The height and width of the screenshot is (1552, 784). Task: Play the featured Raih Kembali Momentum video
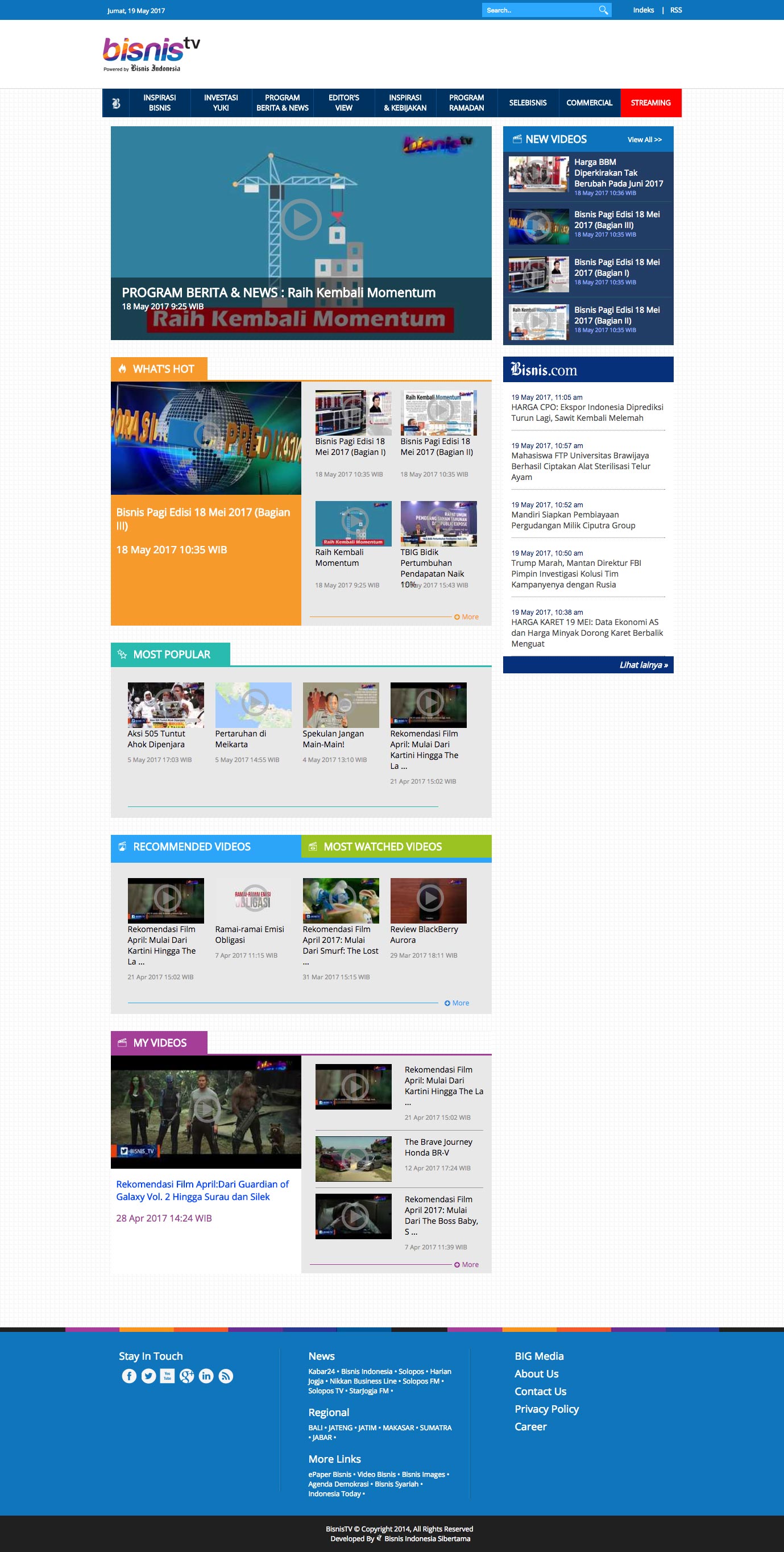click(301, 220)
